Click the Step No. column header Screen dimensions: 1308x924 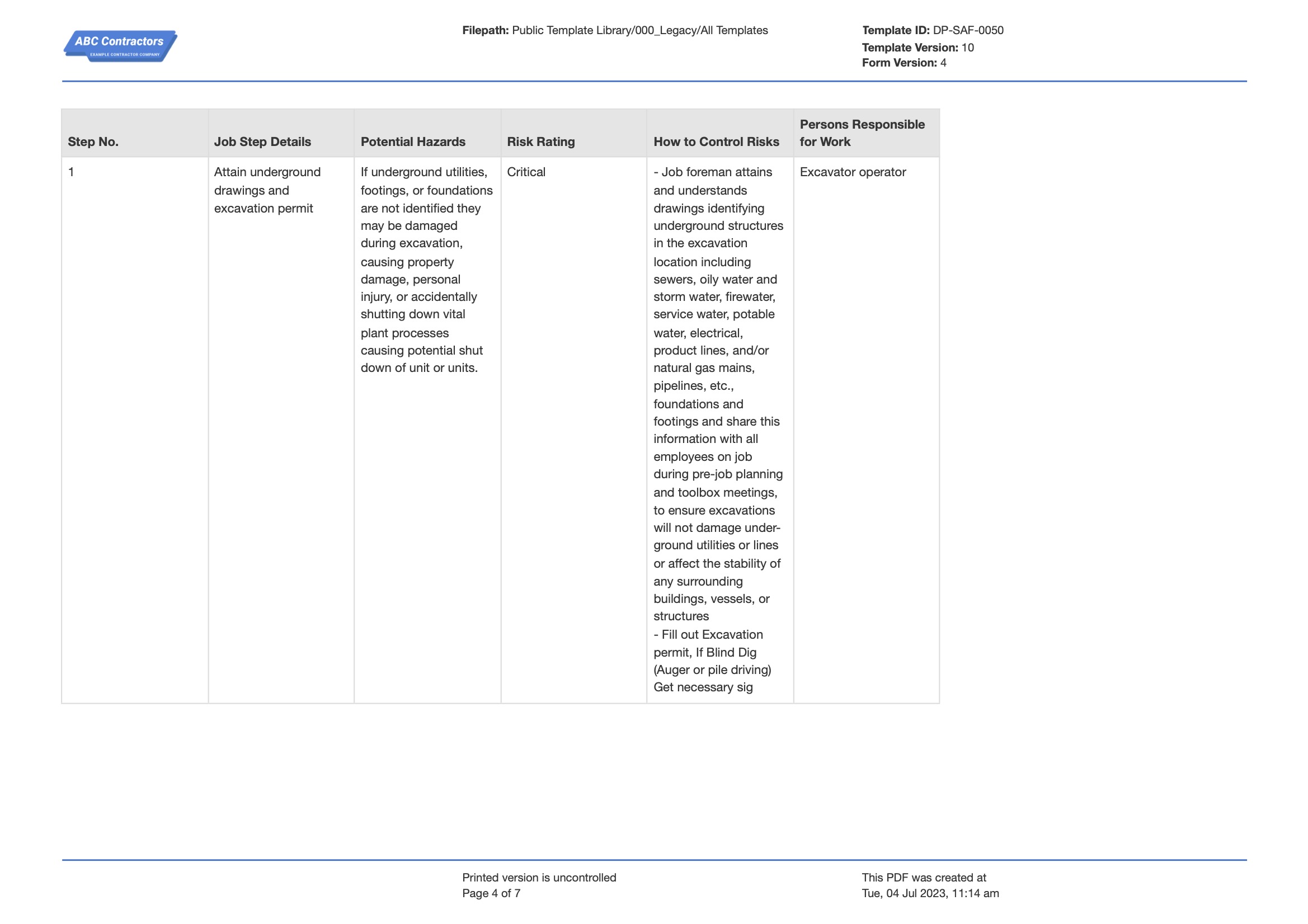(x=93, y=142)
